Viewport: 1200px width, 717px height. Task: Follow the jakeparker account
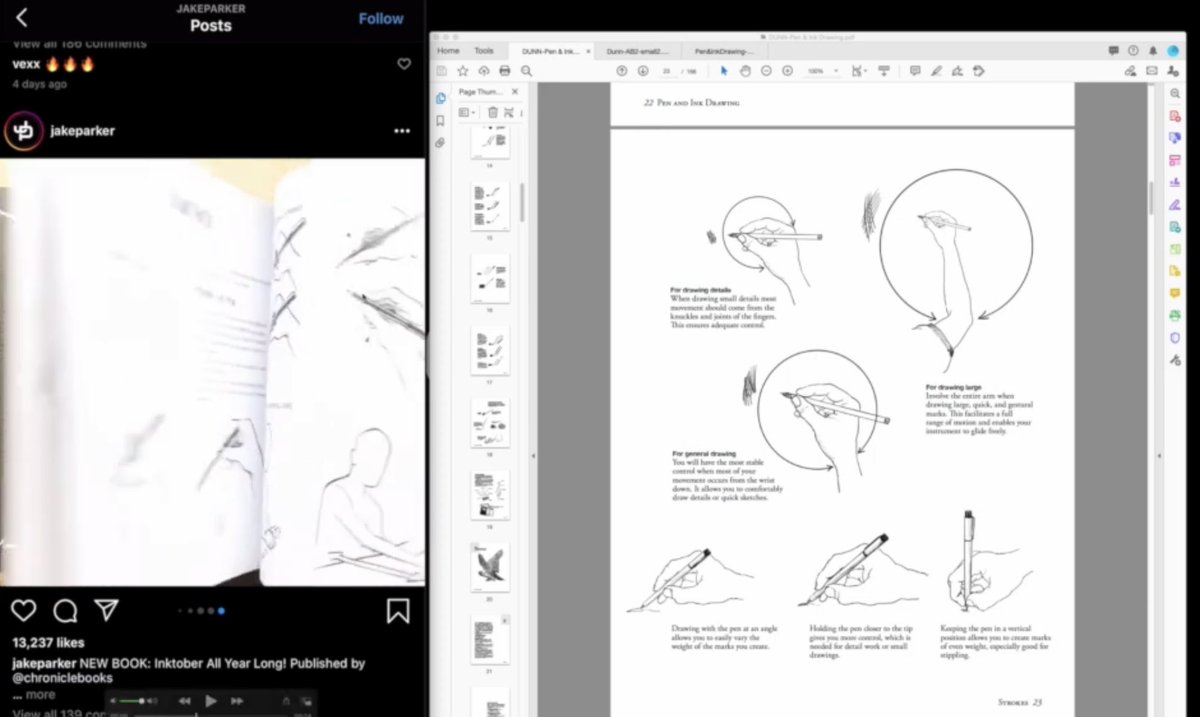pyautogui.click(x=381, y=18)
